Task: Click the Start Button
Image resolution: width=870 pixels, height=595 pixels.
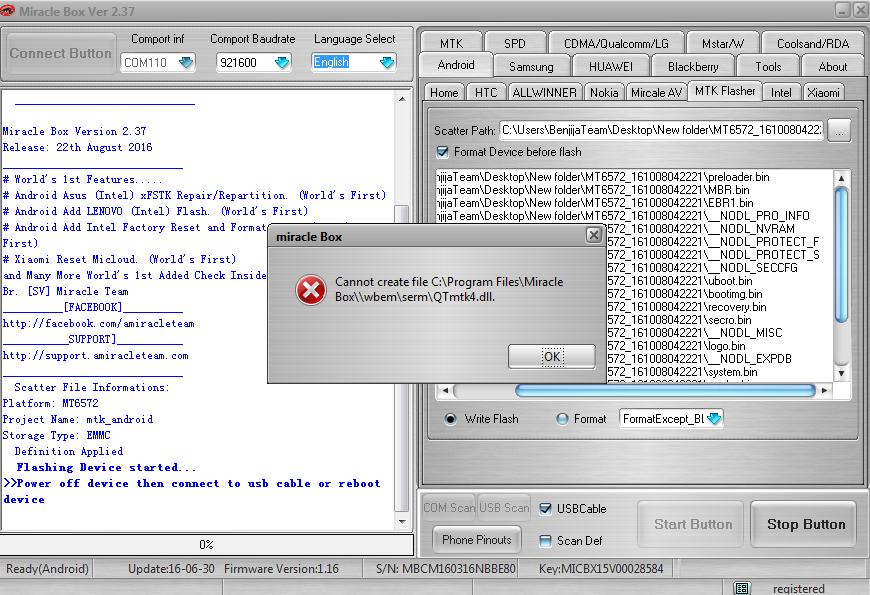Action: point(692,524)
